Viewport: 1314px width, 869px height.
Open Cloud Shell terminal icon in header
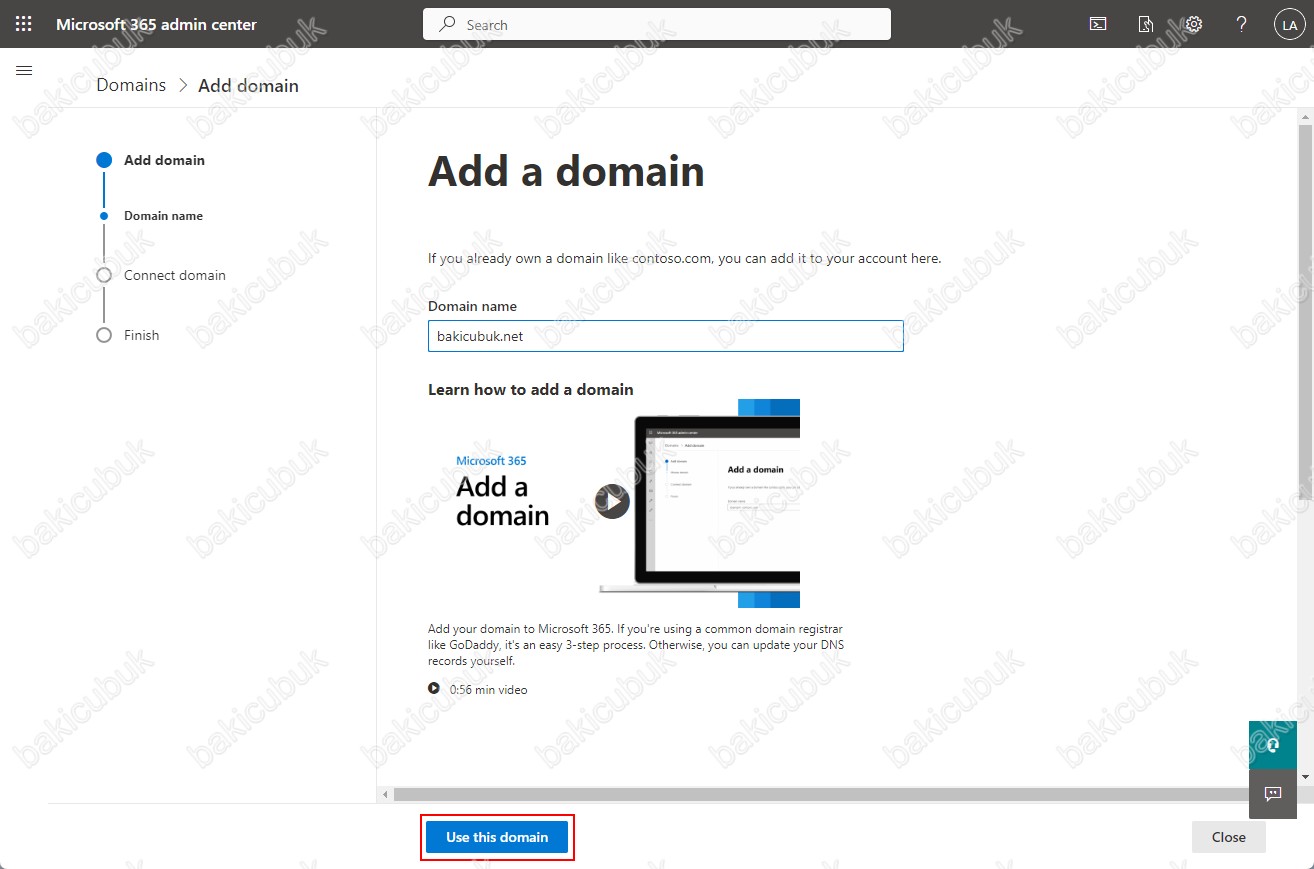tap(1098, 24)
